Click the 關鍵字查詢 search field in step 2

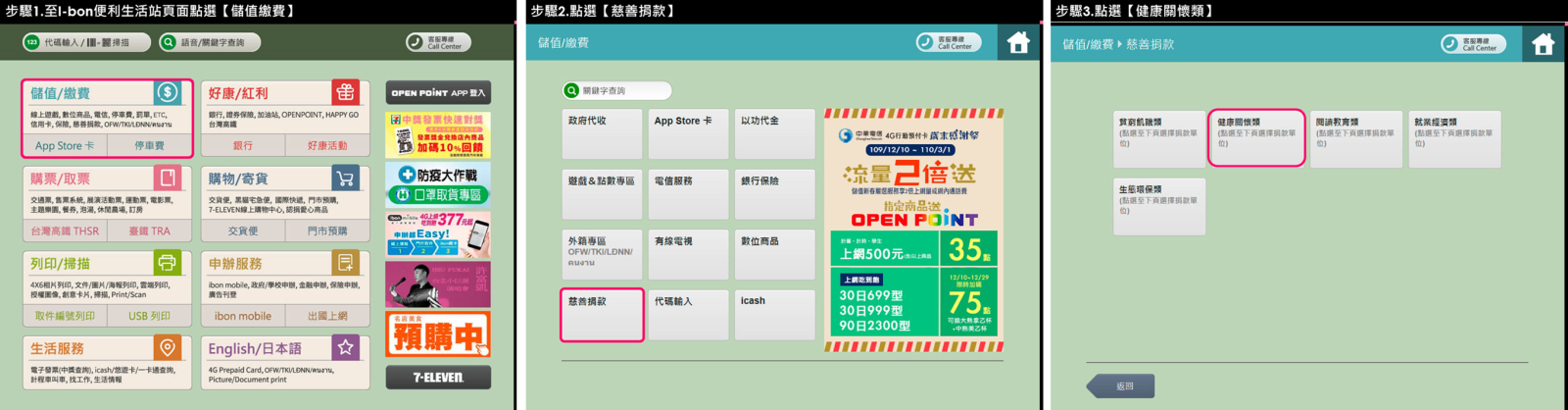(616, 90)
